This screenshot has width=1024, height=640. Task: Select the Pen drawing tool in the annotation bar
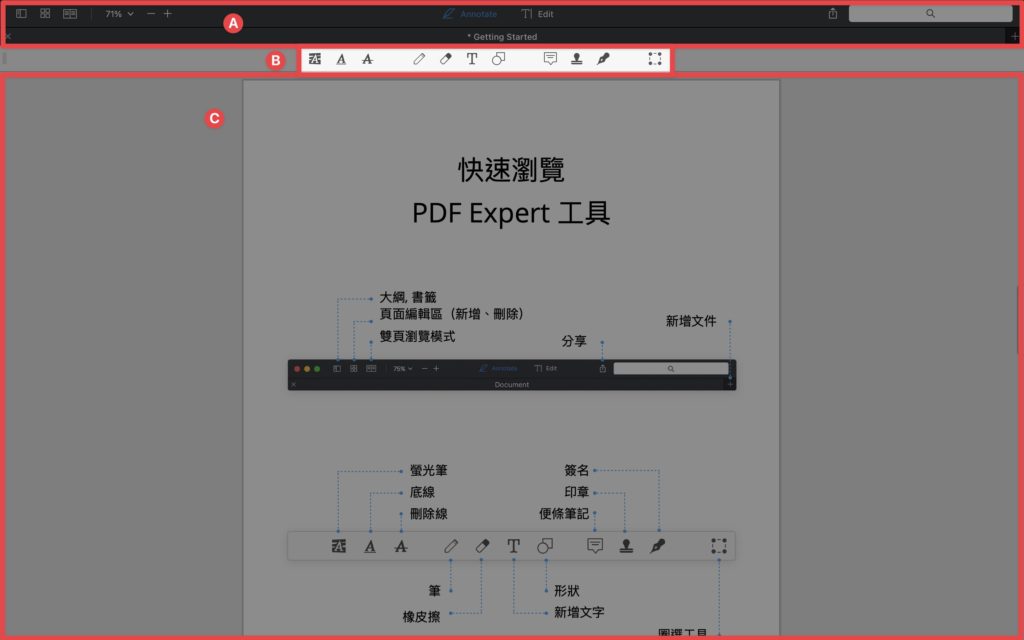pyautogui.click(x=419, y=59)
